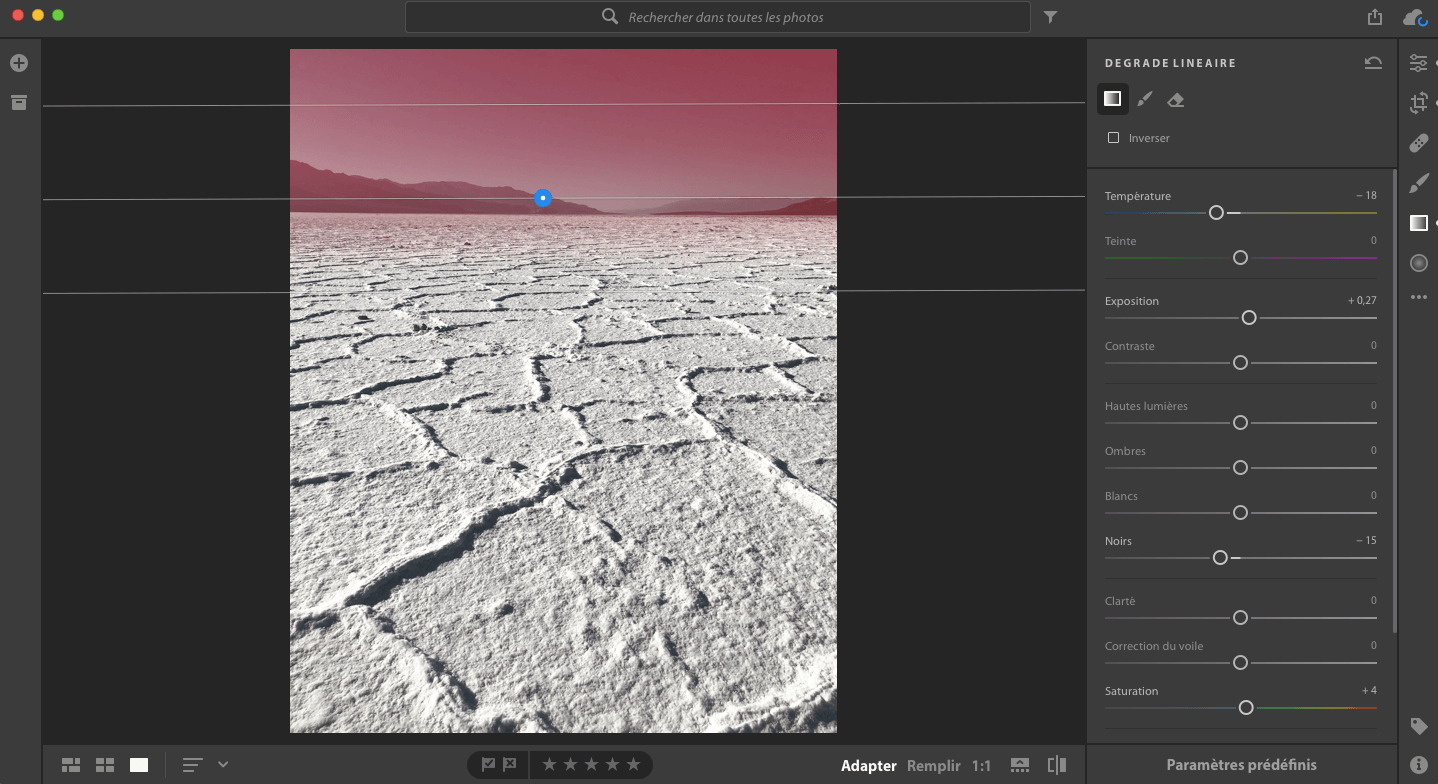Screen dimensions: 1438x784
Task: Click the add photos plus icon
Action: click(19, 63)
